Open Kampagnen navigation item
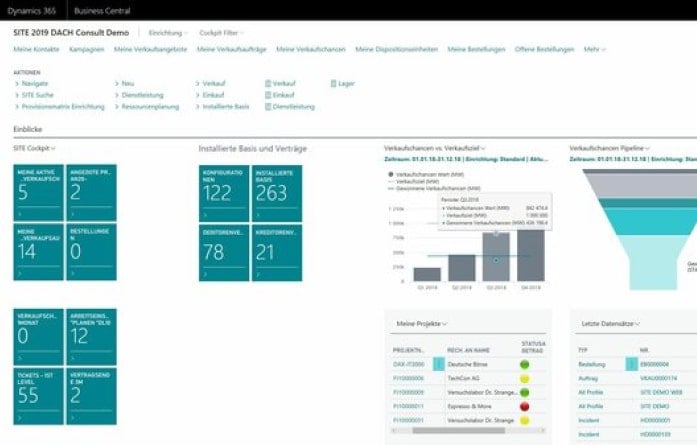The width and height of the screenshot is (697, 445). click(x=87, y=49)
